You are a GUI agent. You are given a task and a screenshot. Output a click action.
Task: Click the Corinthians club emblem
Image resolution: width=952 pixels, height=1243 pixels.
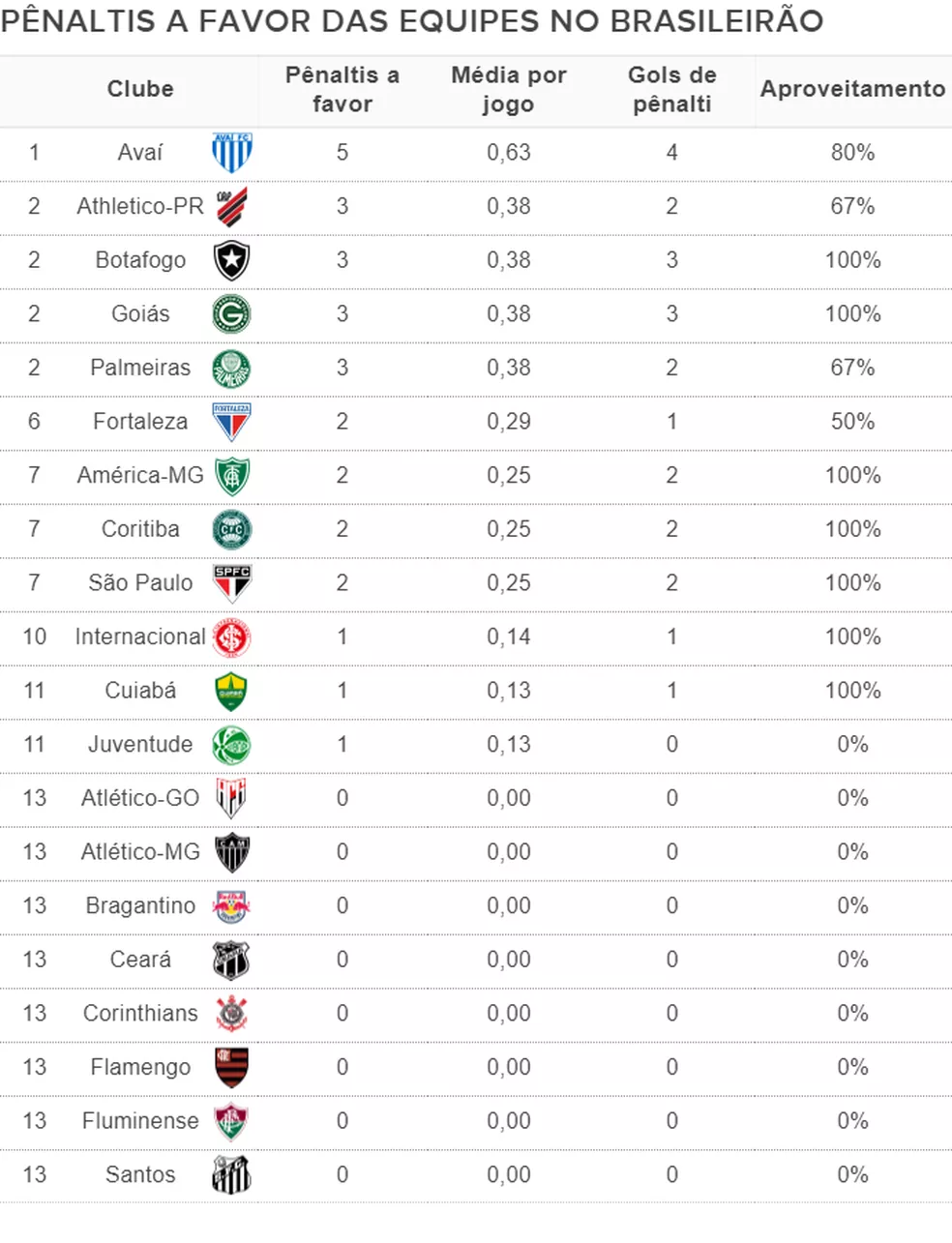pos(232,1014)
